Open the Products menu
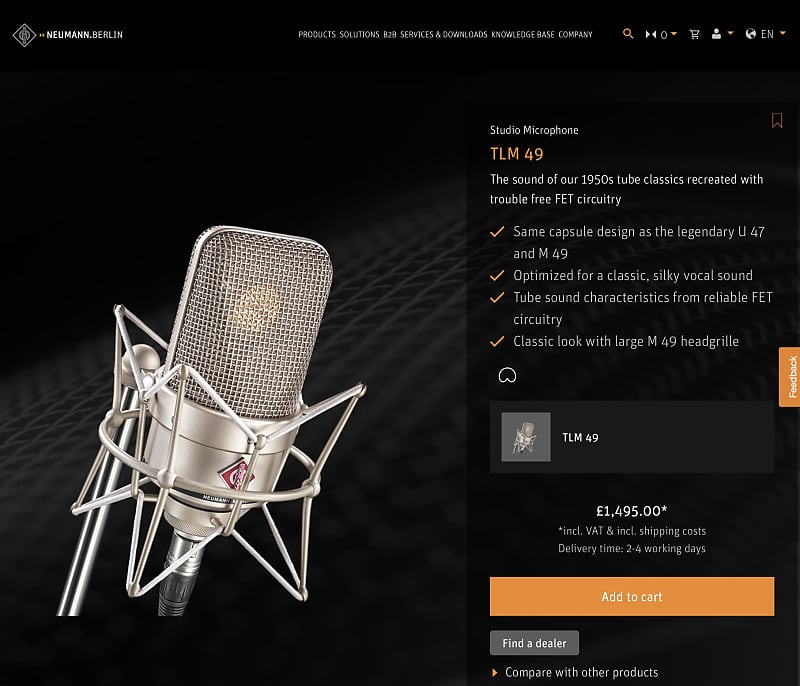This screenshot has height=686, width=800. tap(317, 34)
